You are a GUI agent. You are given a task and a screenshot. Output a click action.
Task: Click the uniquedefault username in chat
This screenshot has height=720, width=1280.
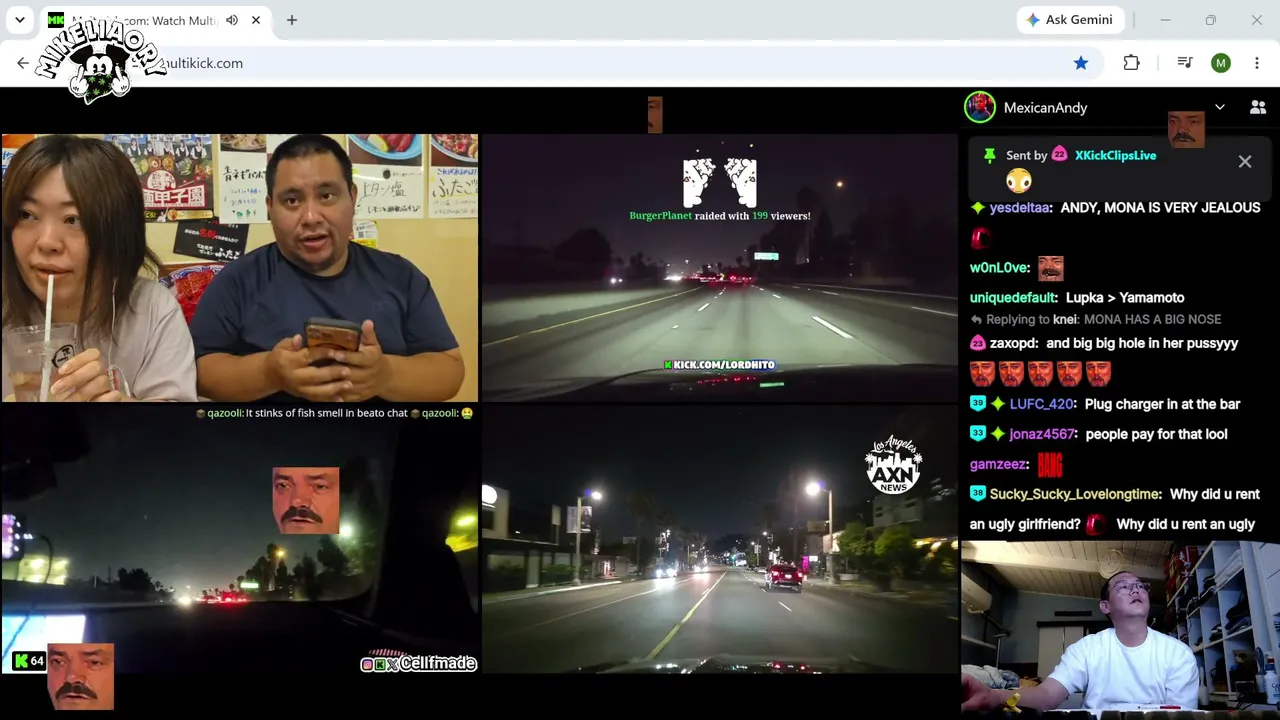click(1013, 298)
